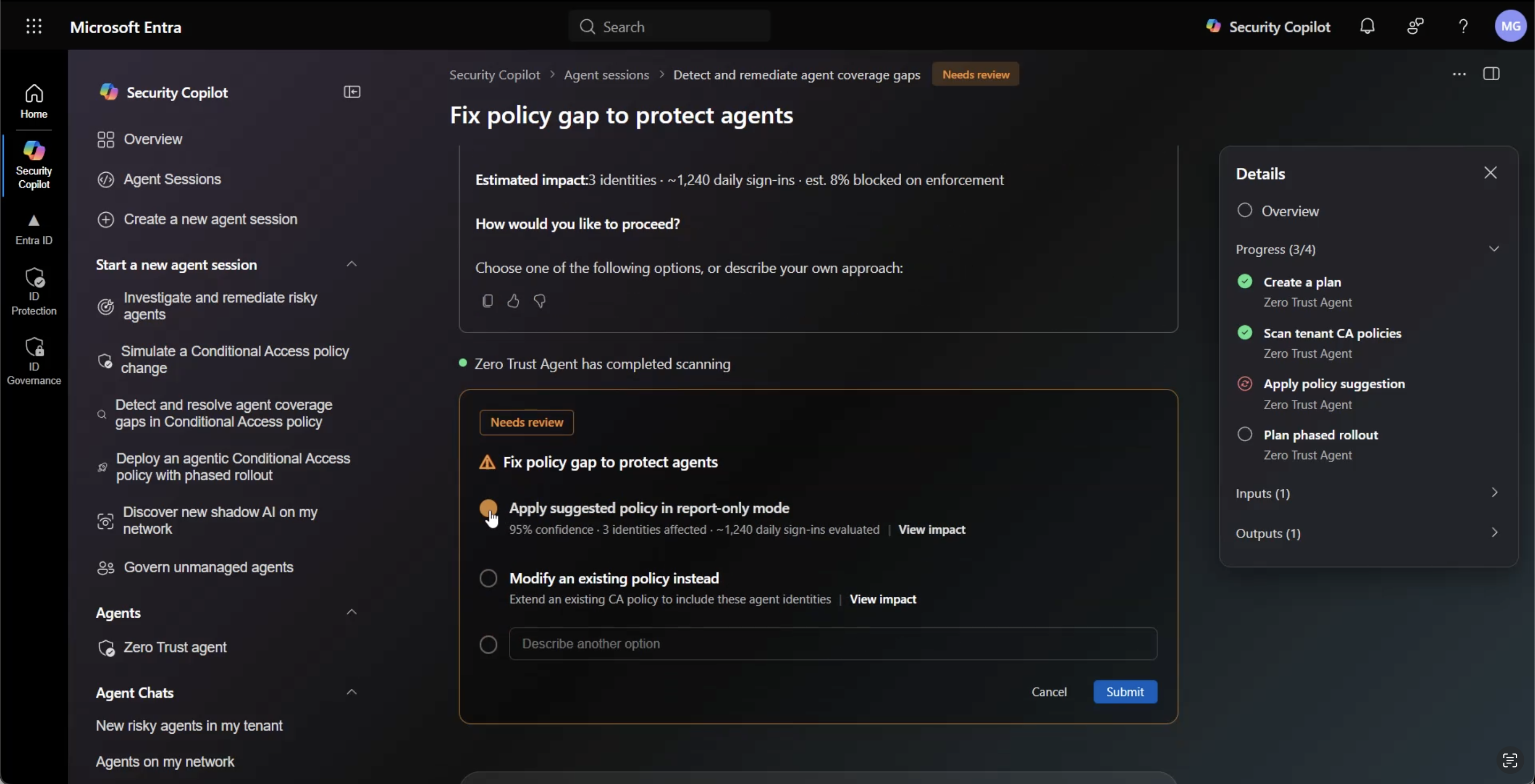Viewport: 1535px width, 784px height.
Task: Select the Describe another option radio button
Action: point(488,644)
